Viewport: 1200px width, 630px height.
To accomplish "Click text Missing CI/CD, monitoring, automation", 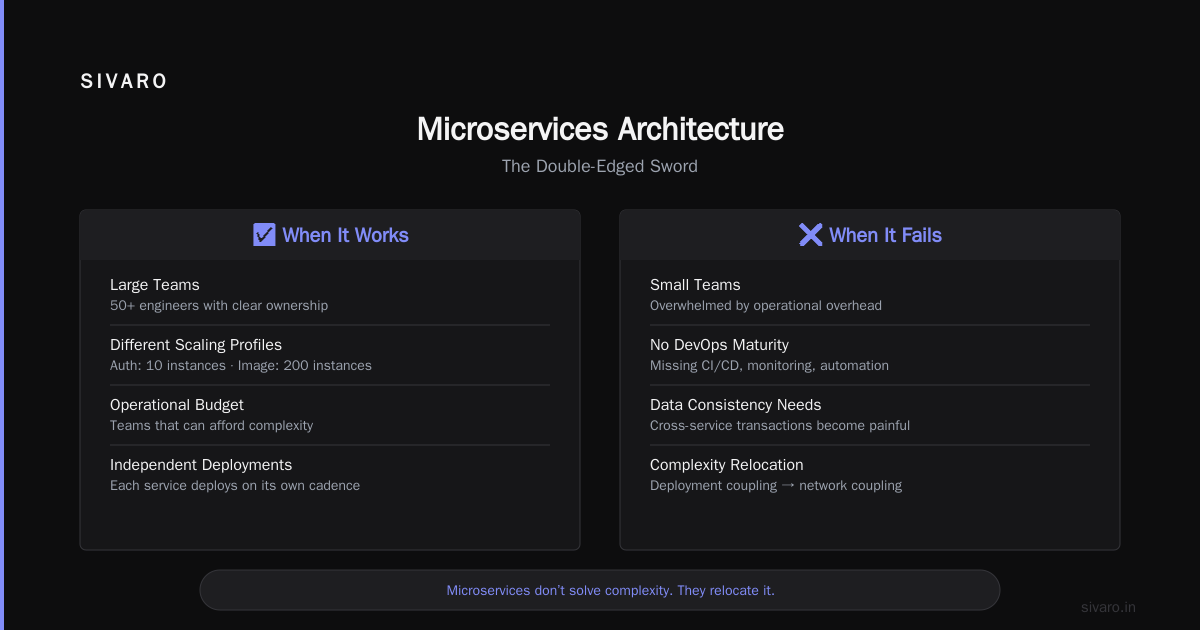I will (769, 366).
